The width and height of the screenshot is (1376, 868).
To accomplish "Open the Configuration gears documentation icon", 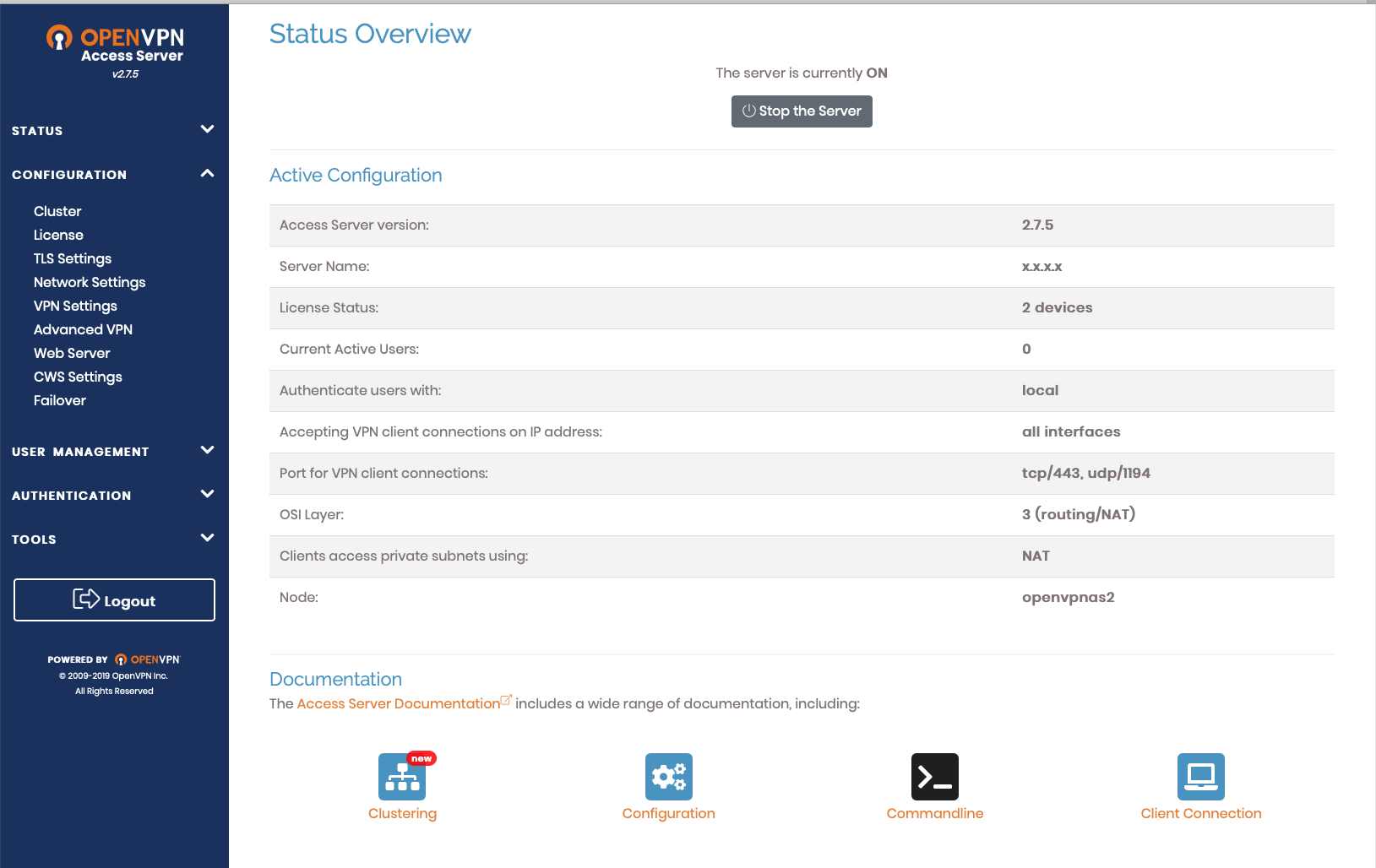I will [669, 776].
